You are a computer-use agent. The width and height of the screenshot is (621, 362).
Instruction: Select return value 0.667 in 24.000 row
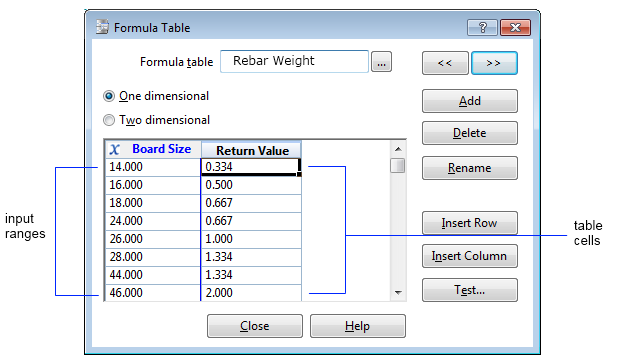click(x=251, y=221)
